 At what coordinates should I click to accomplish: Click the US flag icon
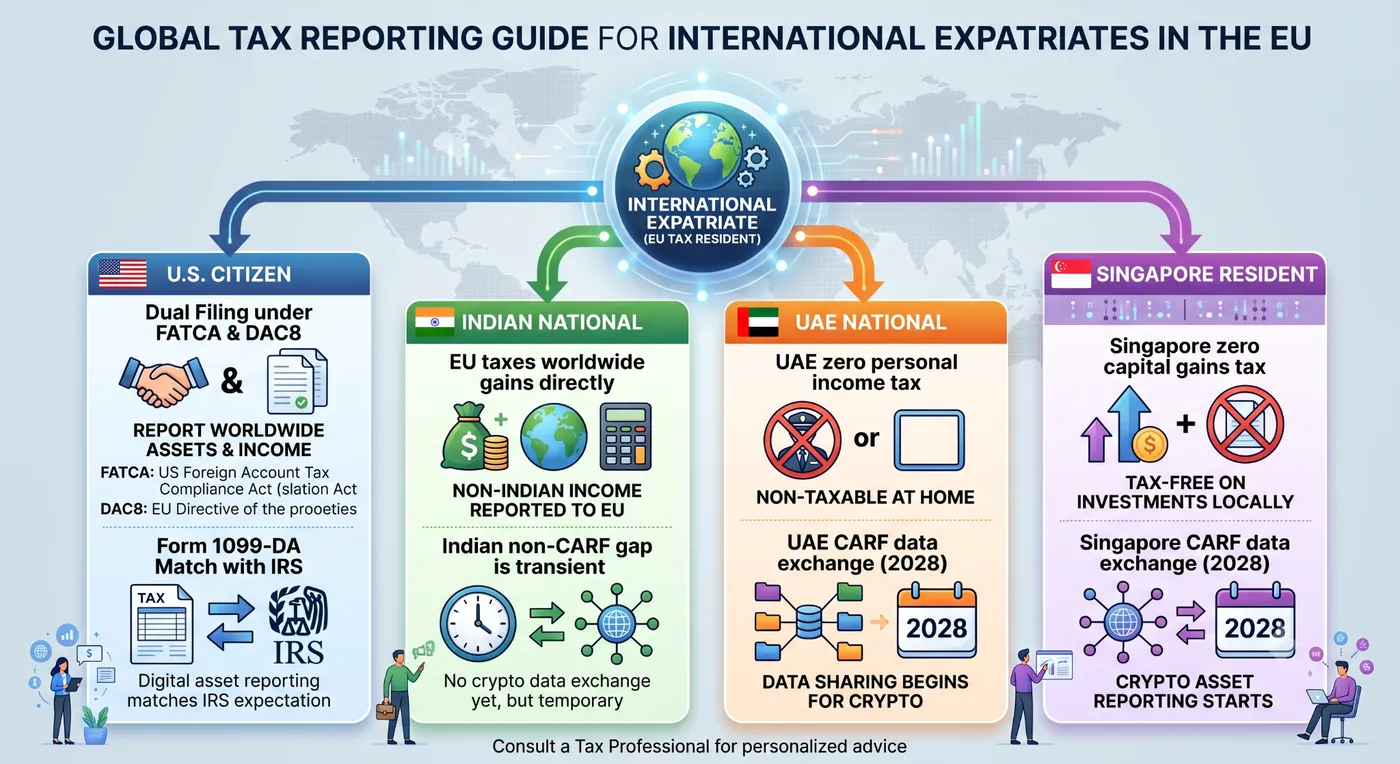[x=123, y=273]
